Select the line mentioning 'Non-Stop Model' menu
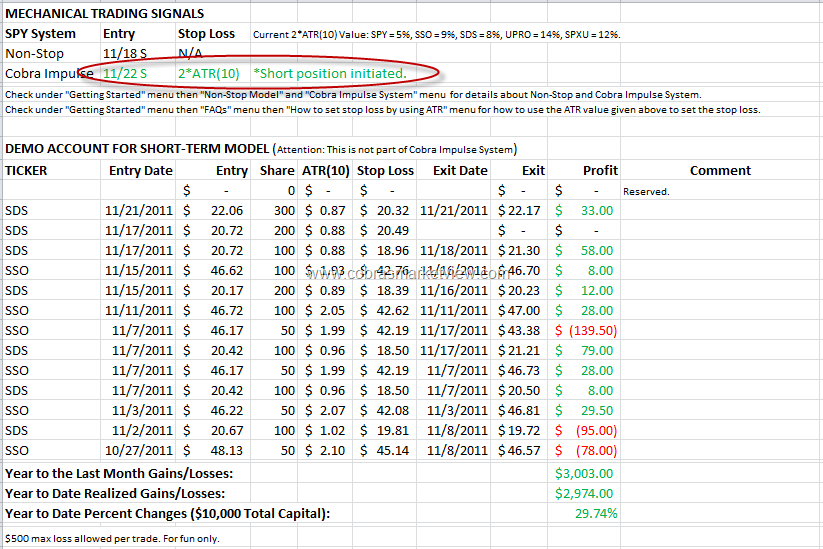The image size is (823, 549). 353,95
